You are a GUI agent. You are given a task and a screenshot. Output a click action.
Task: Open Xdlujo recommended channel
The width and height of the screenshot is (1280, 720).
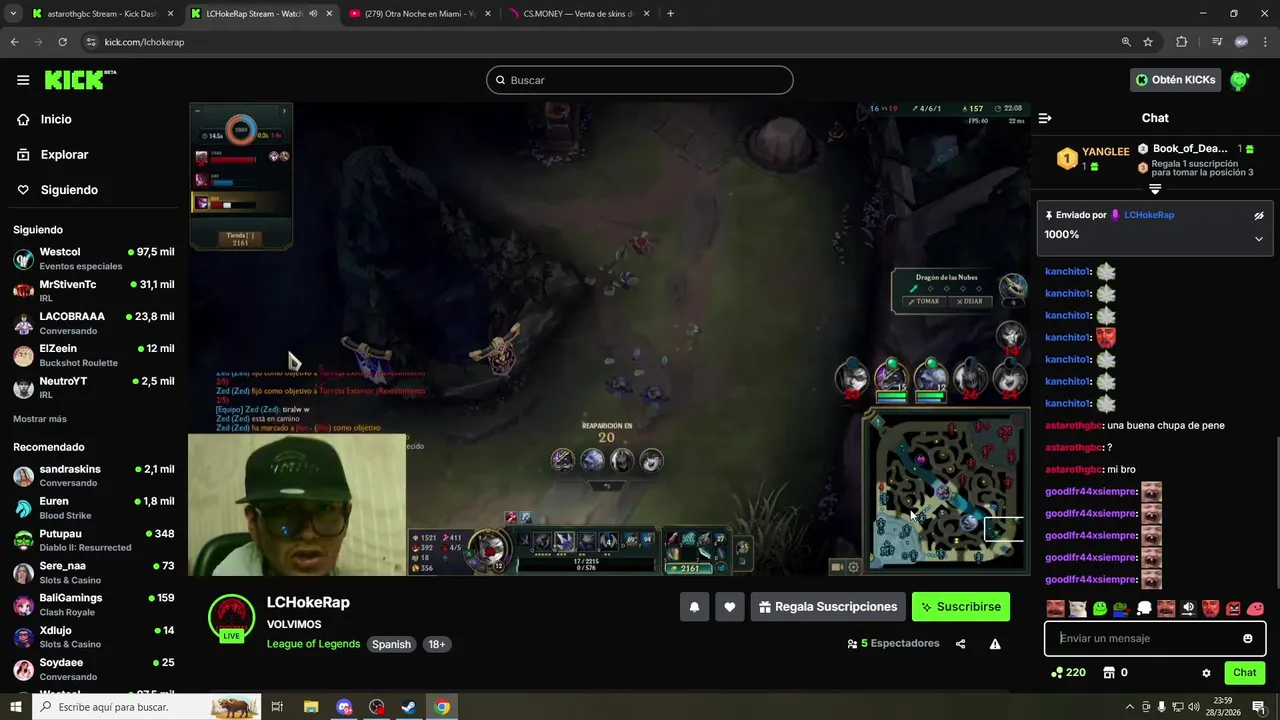[94, 637]
